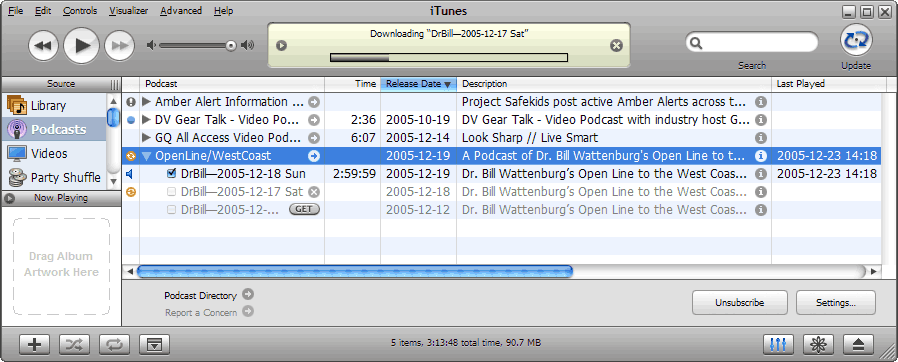This screenshot has width=898, height=362.
Task: Show info for the Amber Alert description
Action: point(761,102)
